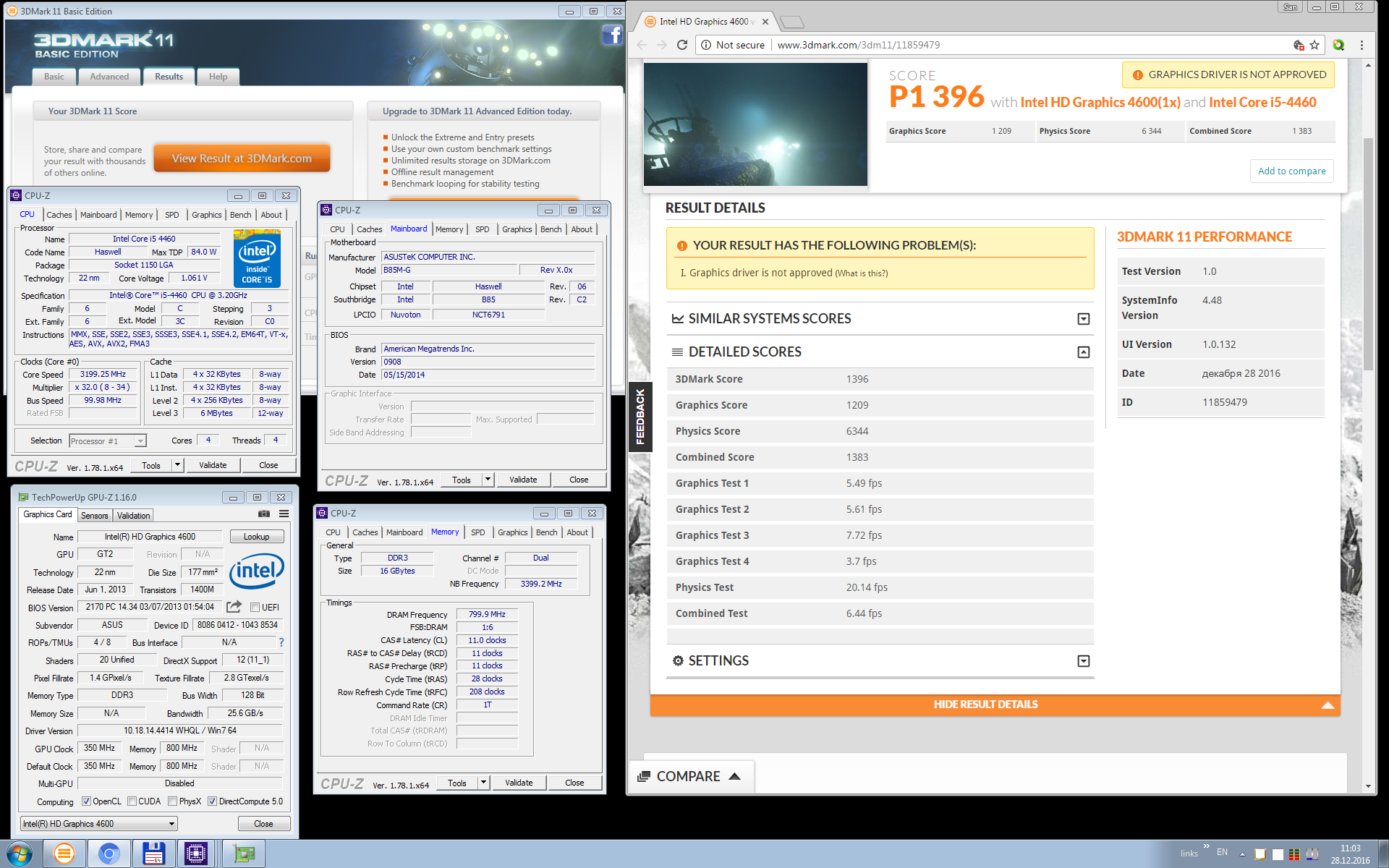Image resolution: width=1389 pixels, height=868 pixels.
Task: Bookmark the page with the star icon
Action: (1314, 45)
